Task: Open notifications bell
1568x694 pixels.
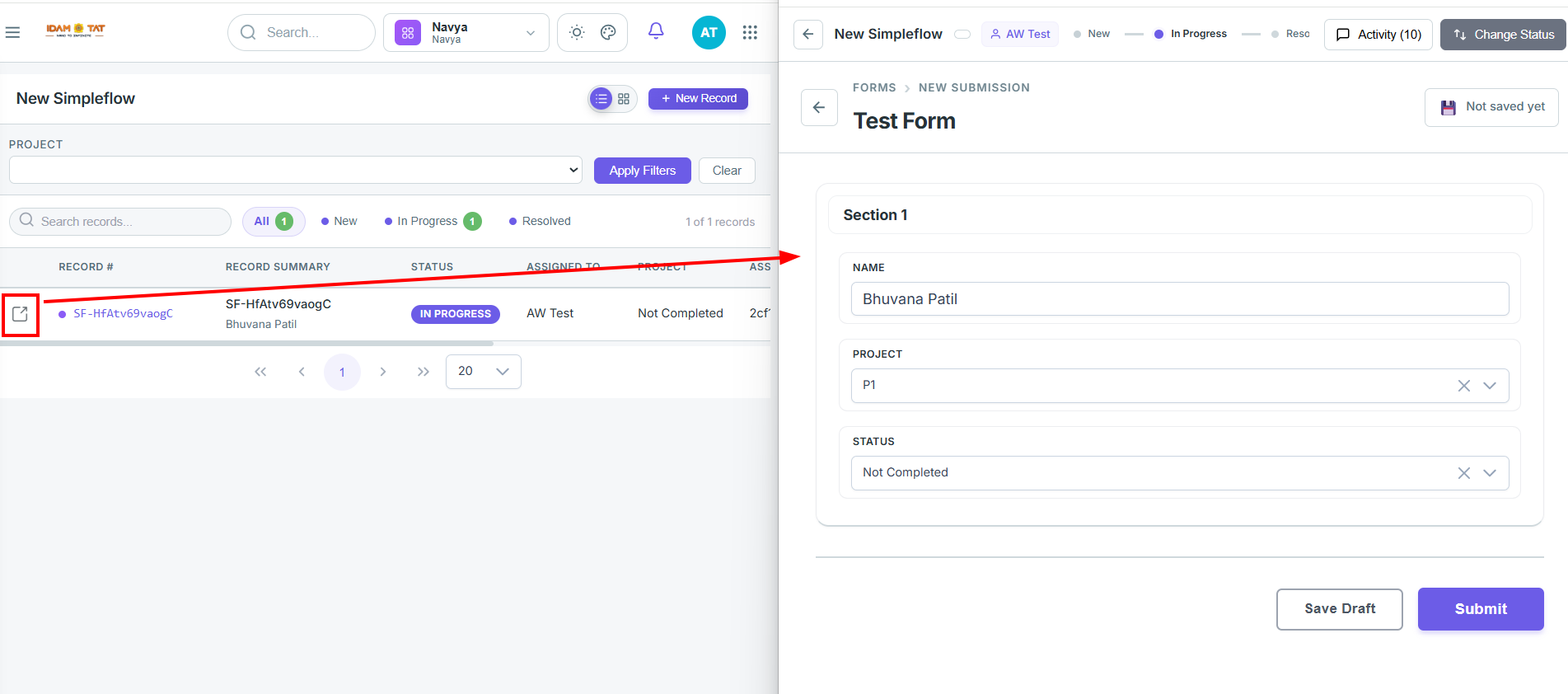Action: (x=656, y=31)
